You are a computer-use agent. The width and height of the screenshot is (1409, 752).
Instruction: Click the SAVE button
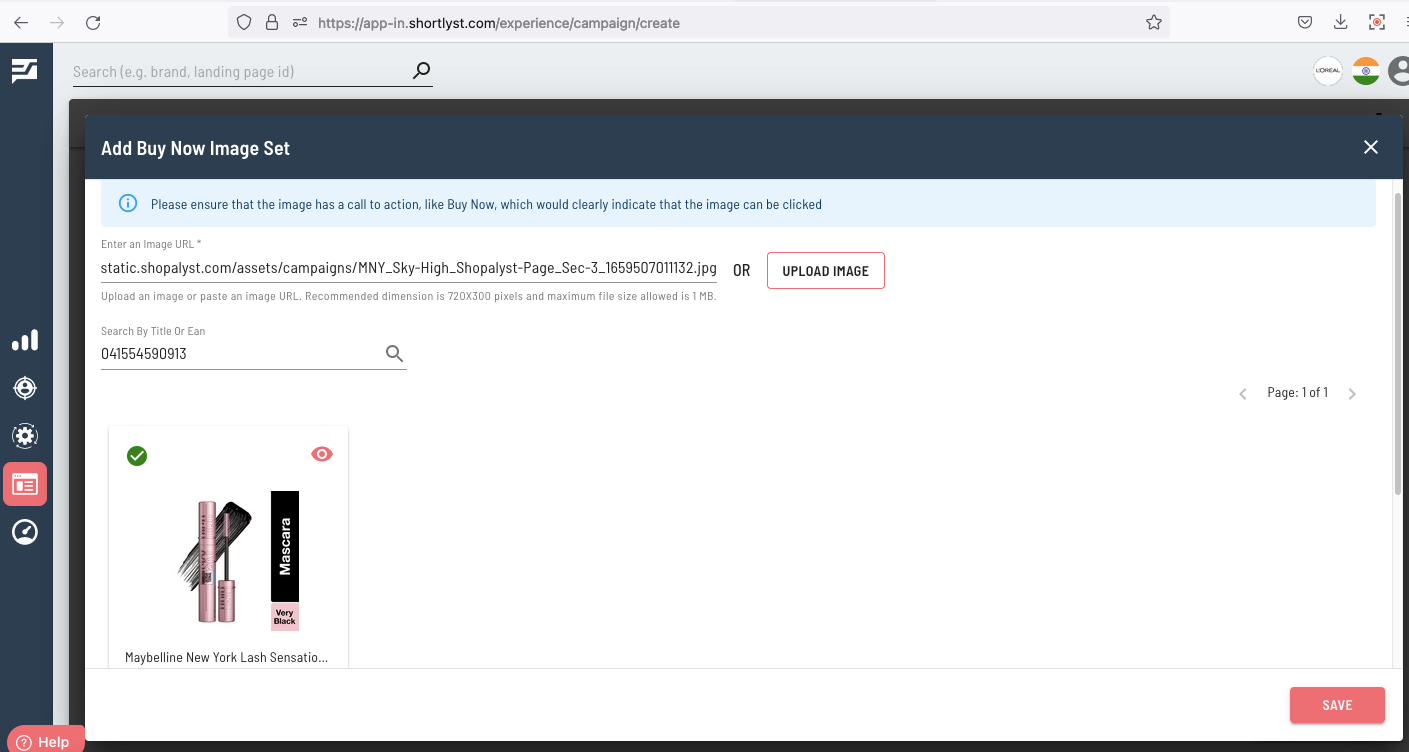[x=1337, y=705]
